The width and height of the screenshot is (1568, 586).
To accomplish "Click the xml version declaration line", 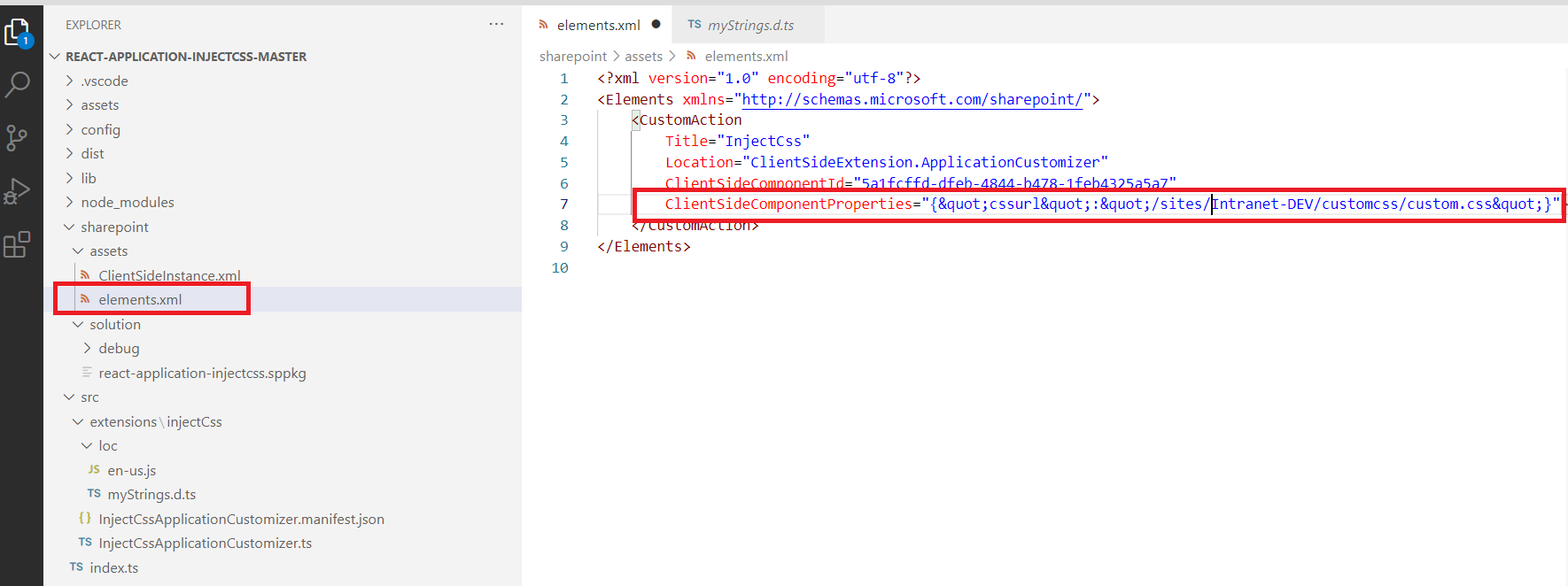I will coord(758,79).
